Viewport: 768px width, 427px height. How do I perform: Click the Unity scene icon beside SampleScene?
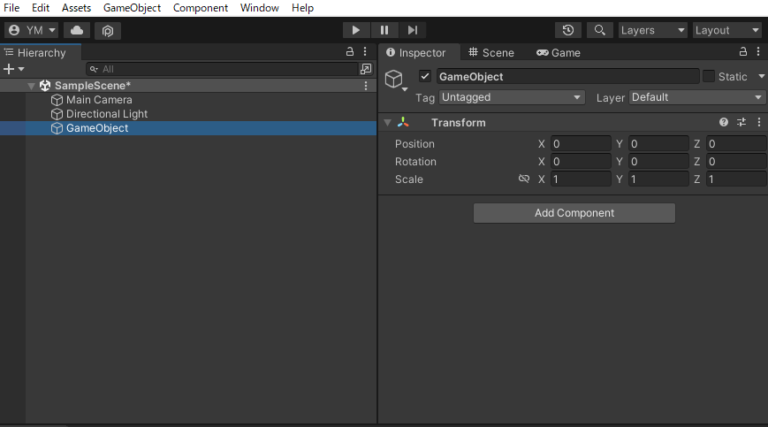[x=45, y=86]
